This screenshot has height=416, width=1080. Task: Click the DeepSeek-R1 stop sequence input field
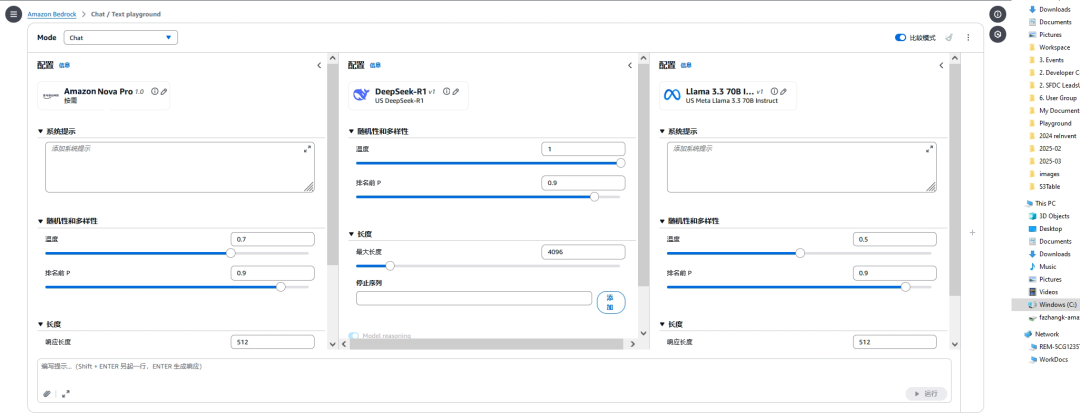pyautogui.click(x=474, y=298)
